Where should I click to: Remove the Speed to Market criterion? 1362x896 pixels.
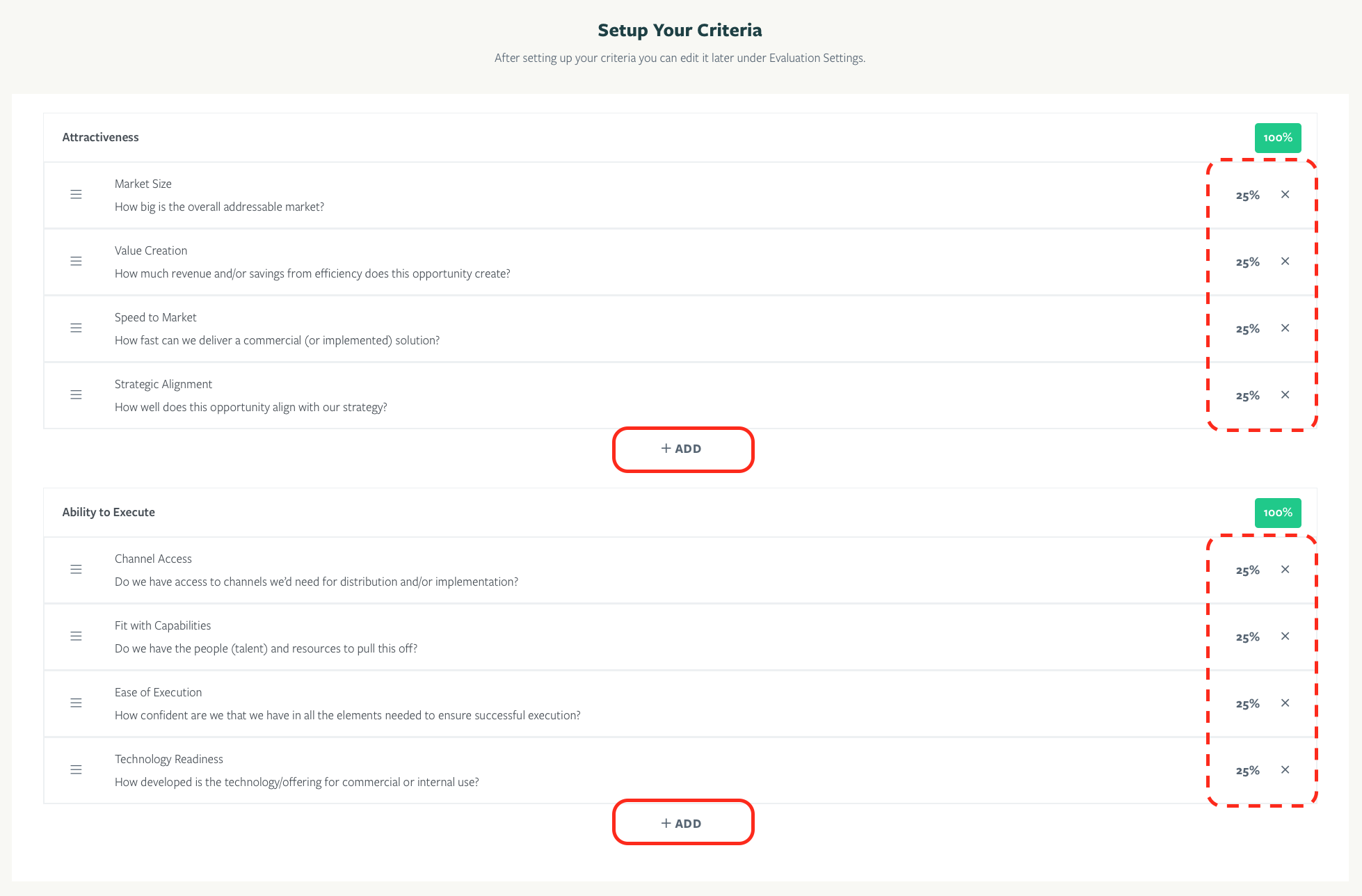(x=1285, y=328)
